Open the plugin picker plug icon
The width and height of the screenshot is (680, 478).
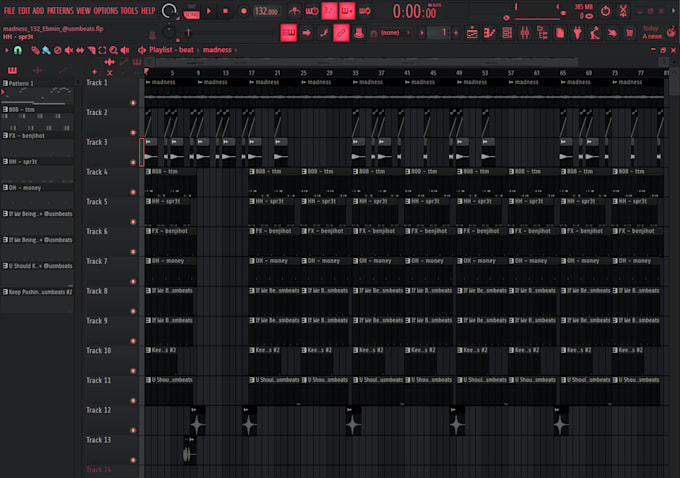click(577, 33)
